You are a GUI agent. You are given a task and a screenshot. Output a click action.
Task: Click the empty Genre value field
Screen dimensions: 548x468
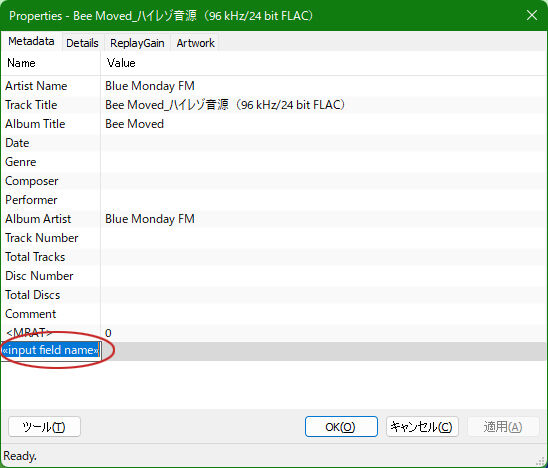tap(323, 162)
